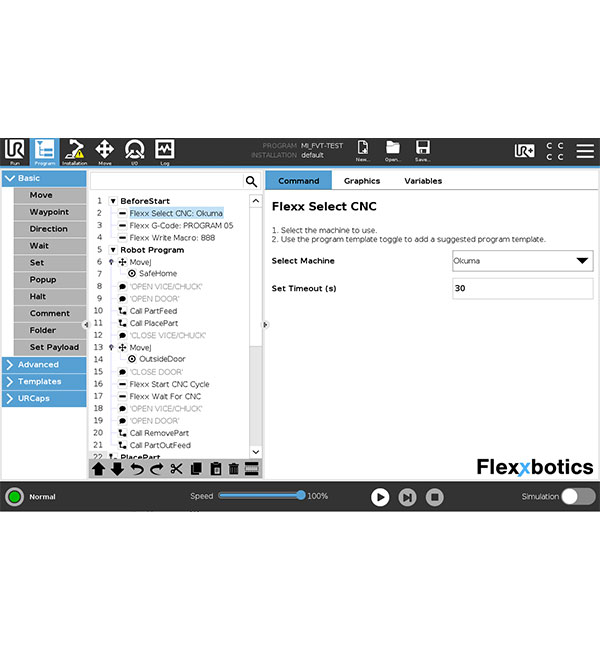This screenshot has width=600, height=650.
Task: Insert a Popup command
Action: click(x=50, y=280)
